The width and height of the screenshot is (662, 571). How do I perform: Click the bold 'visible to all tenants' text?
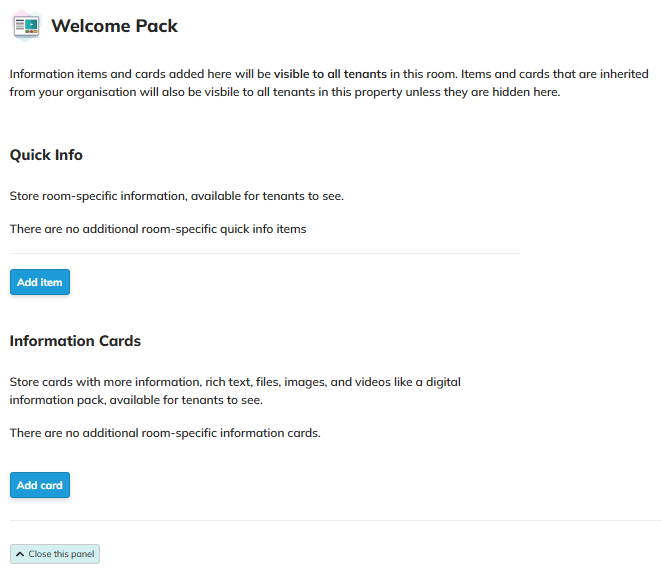click(330, 74)
